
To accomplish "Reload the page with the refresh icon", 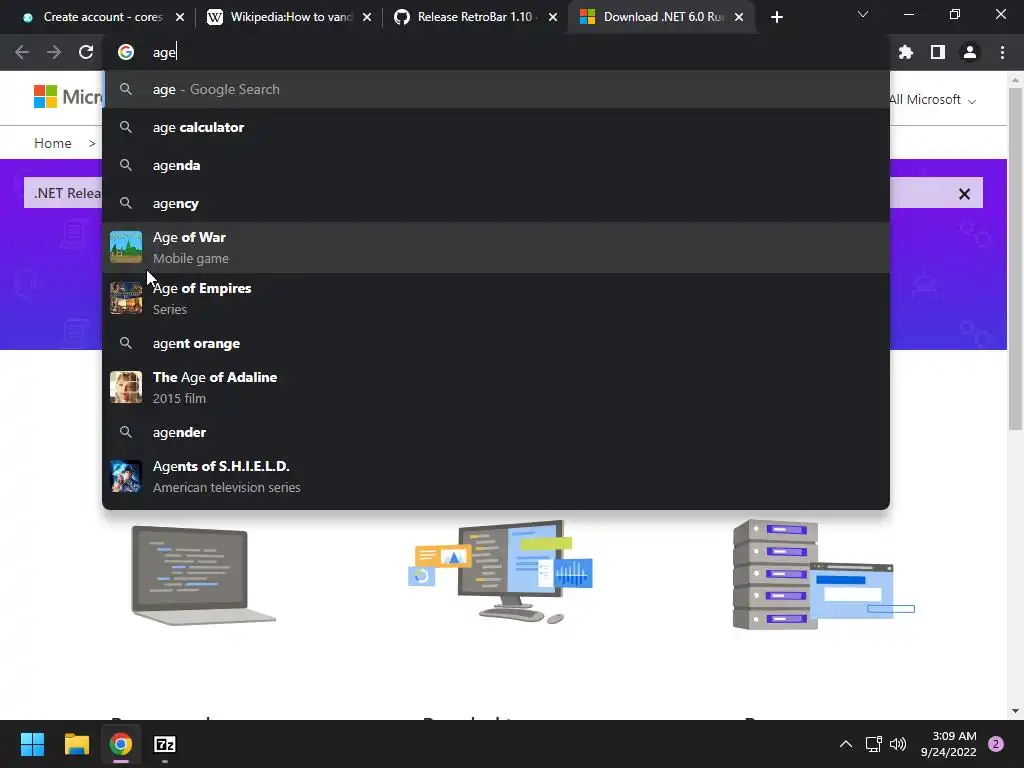I will 86,52.
